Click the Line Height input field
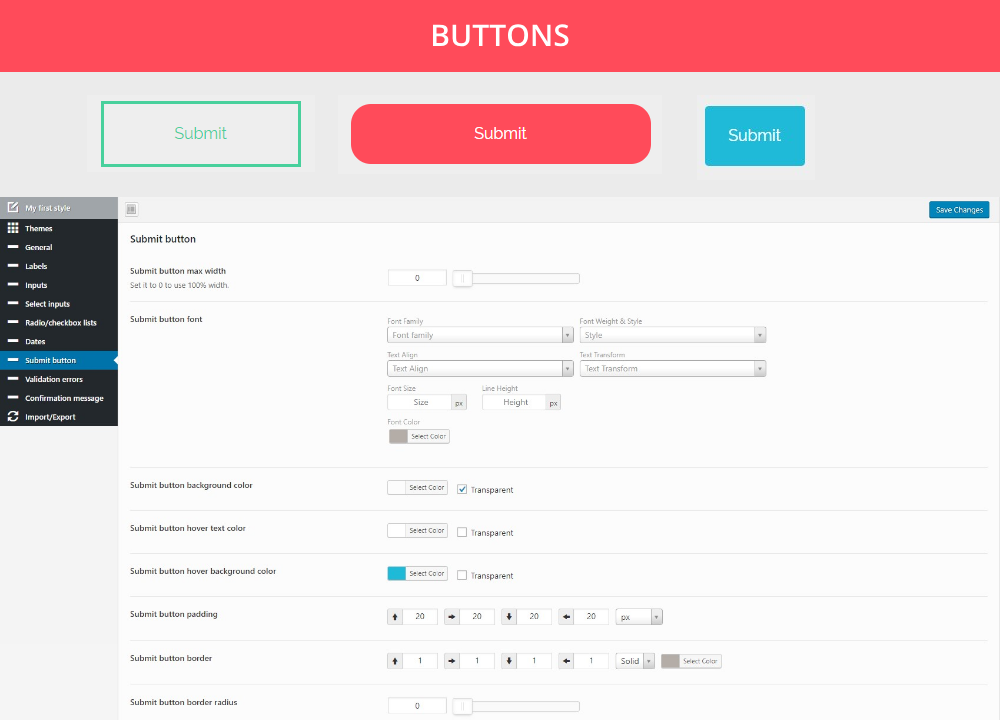Image resolution: width=1000 pixels, height=720 pixels. [515, 402]
